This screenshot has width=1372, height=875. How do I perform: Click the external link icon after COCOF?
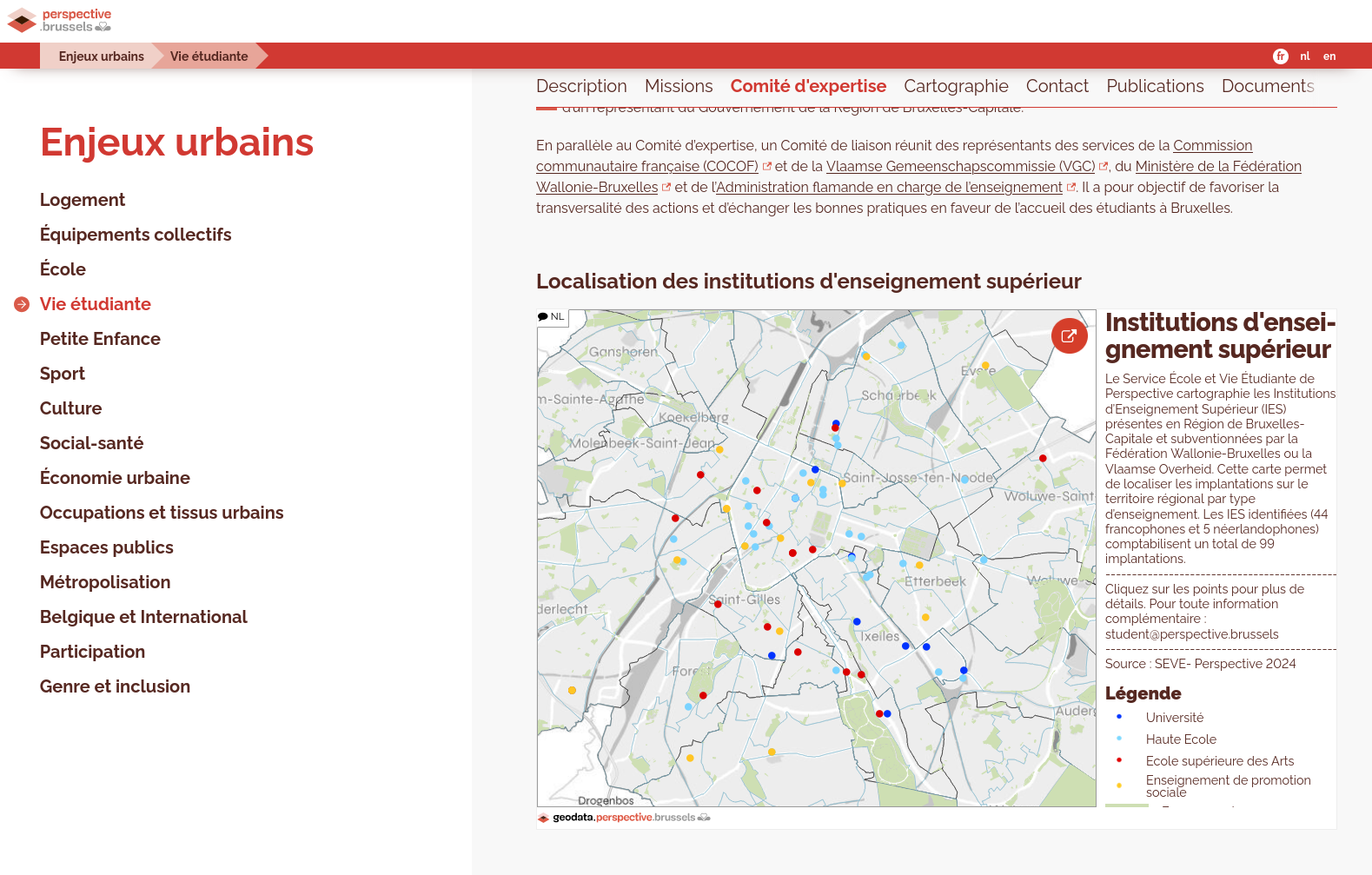coord(767,167)
